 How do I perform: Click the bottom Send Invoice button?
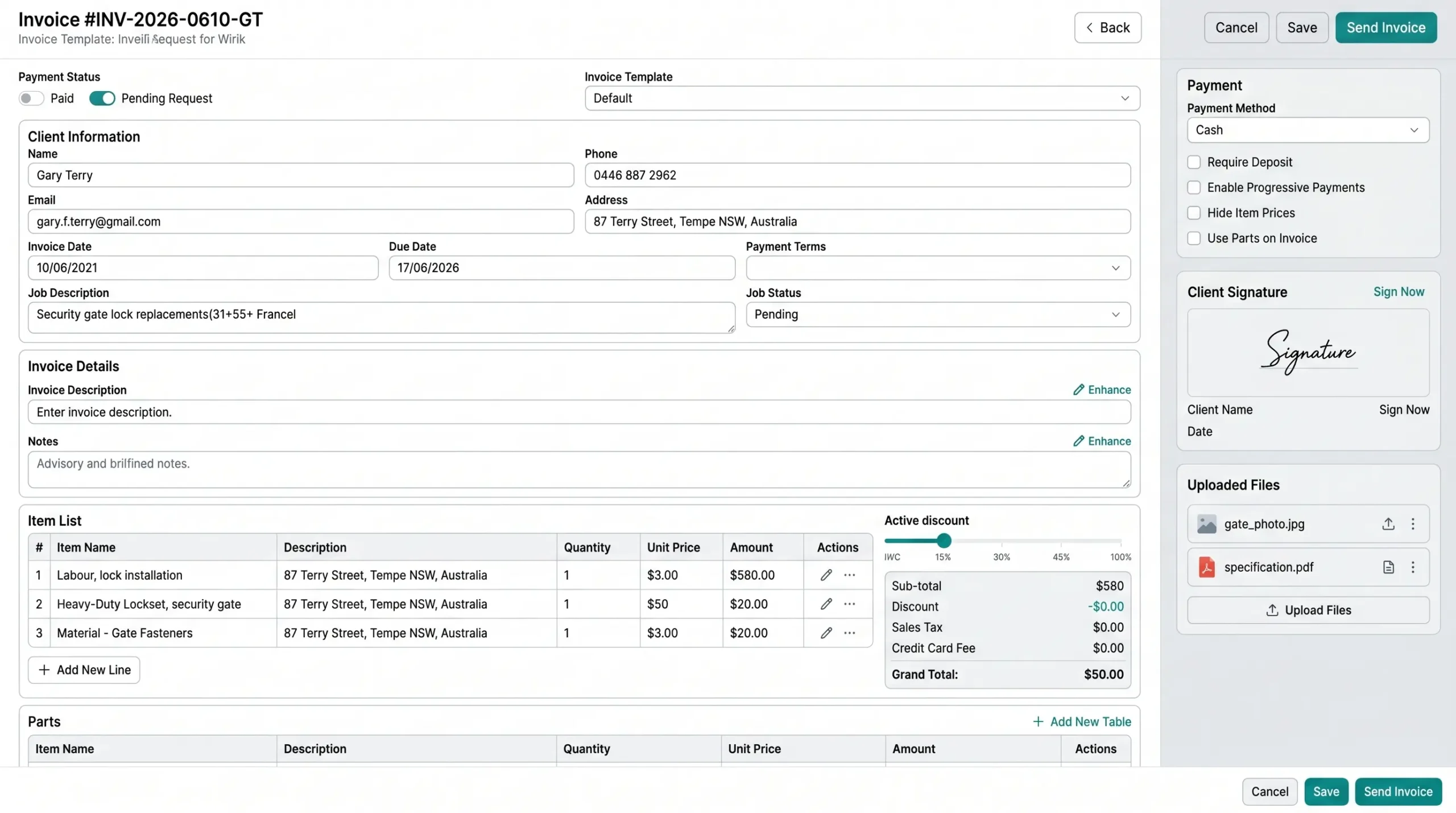pos(1398,791)
